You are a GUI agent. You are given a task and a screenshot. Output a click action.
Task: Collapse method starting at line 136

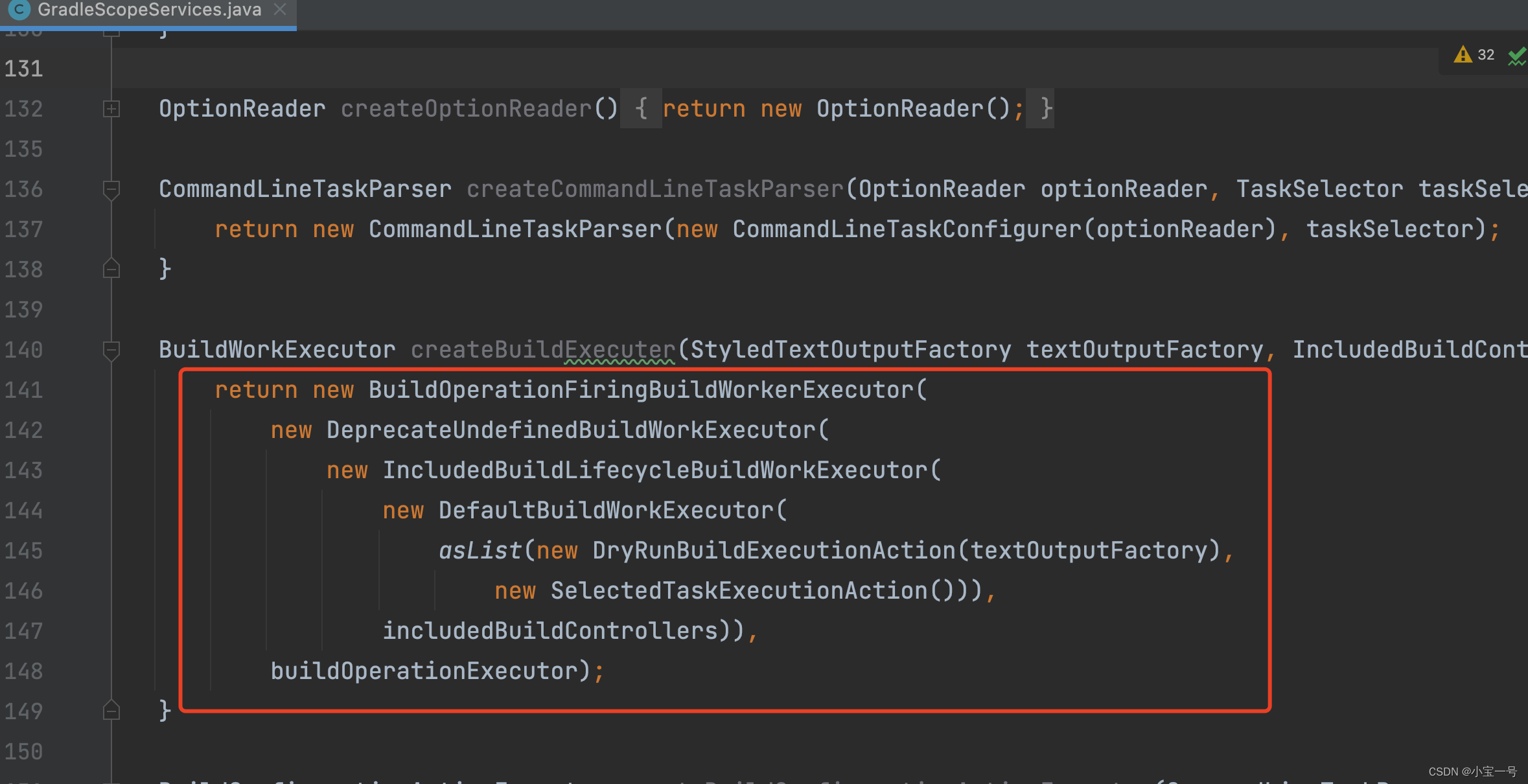111,189
